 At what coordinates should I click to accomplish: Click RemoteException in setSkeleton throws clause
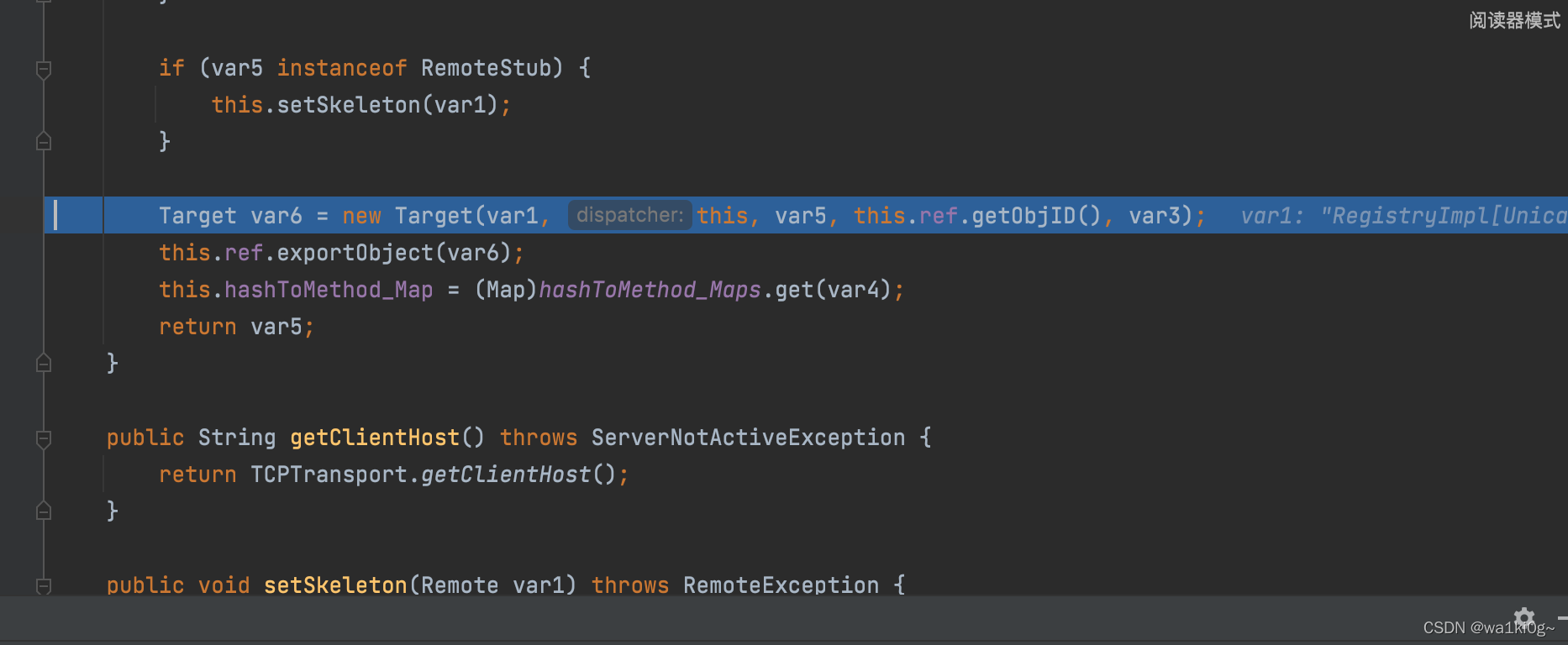click(781, 585)
